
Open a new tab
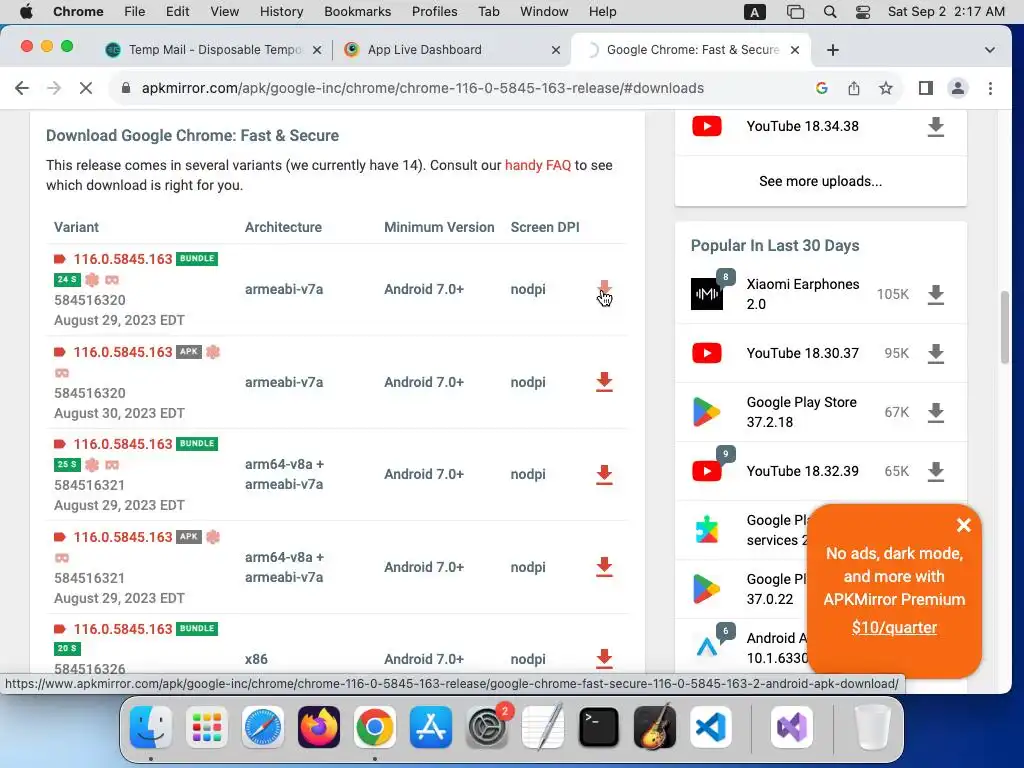pyautogui.click(x=833, y=50)
